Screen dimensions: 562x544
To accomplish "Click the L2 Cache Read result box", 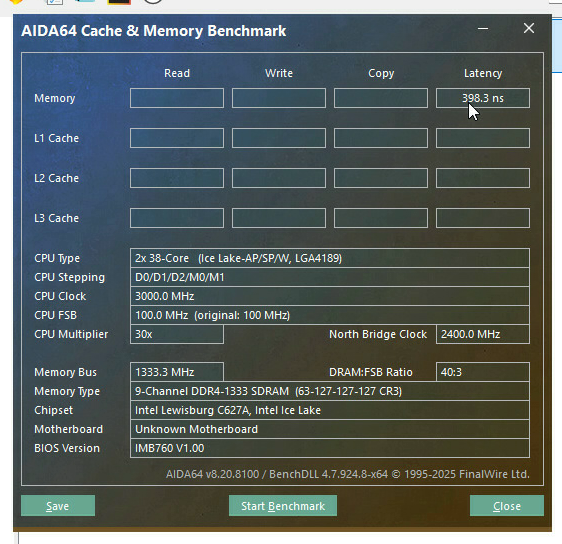I will pyautogui.click(x=177, y=178).
